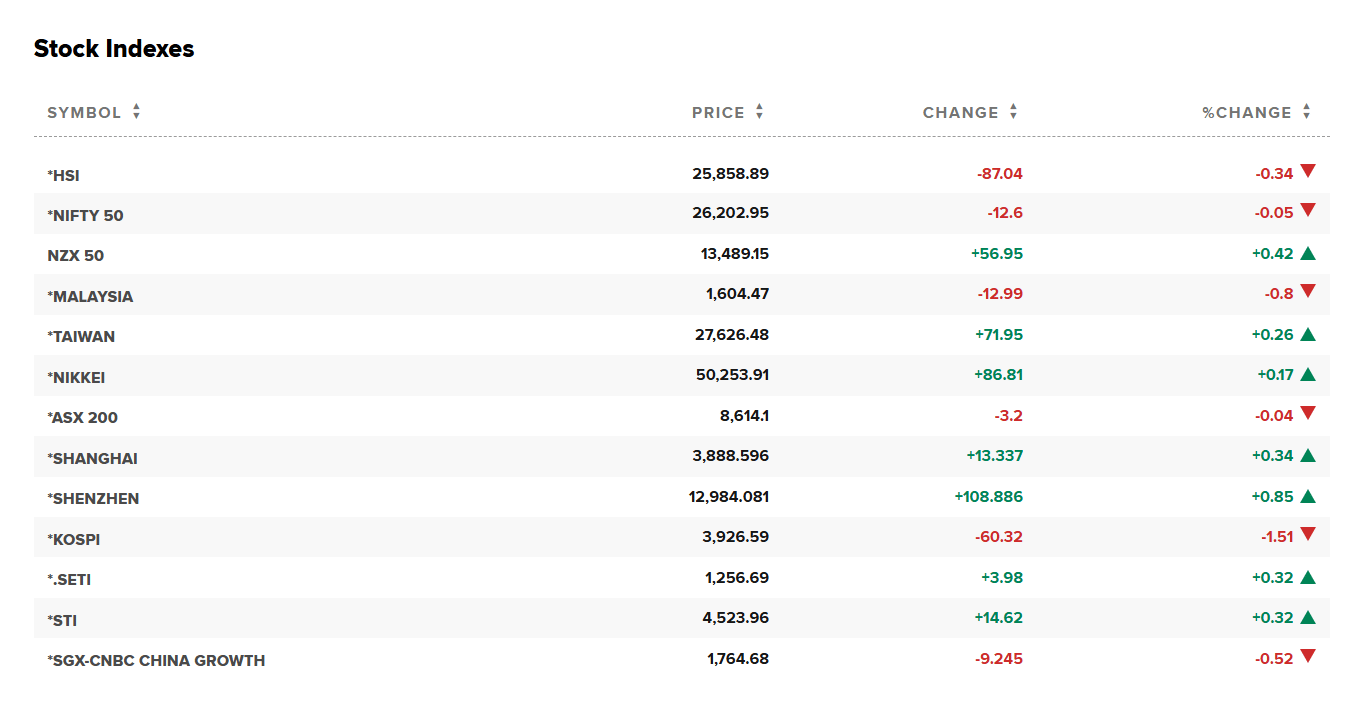This screenshot has height=710, width=1367.
Task: Click the red down arrow for MALAYSIA
Action: click(x=1307, y=292)
